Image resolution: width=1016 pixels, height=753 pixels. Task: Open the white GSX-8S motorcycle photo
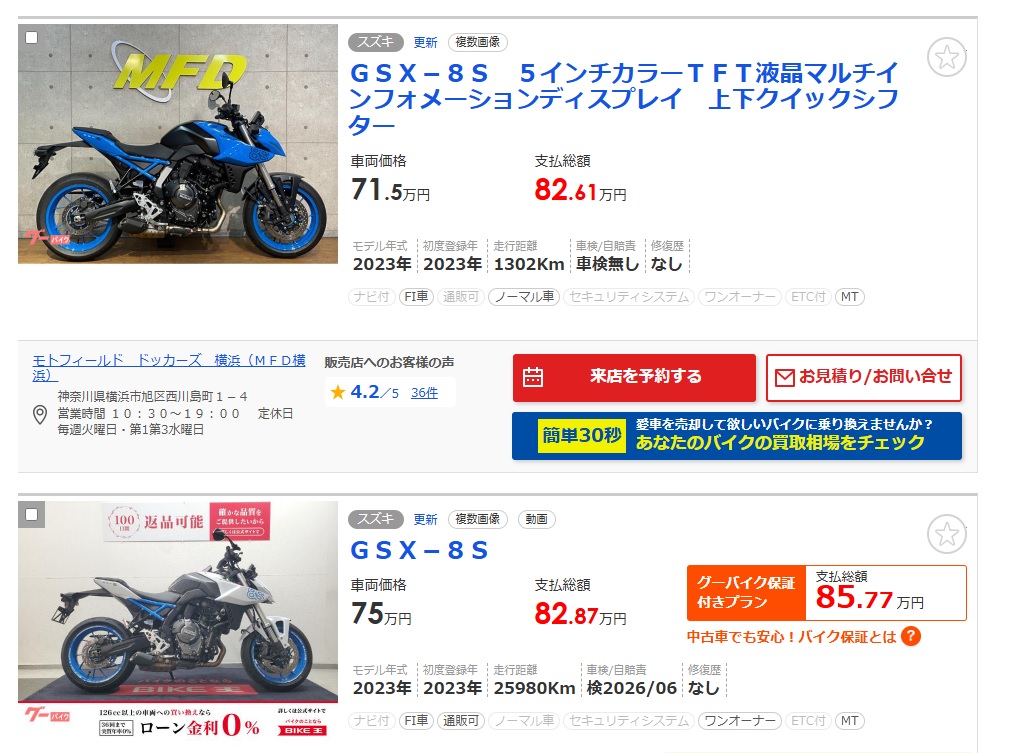point(178,620)
